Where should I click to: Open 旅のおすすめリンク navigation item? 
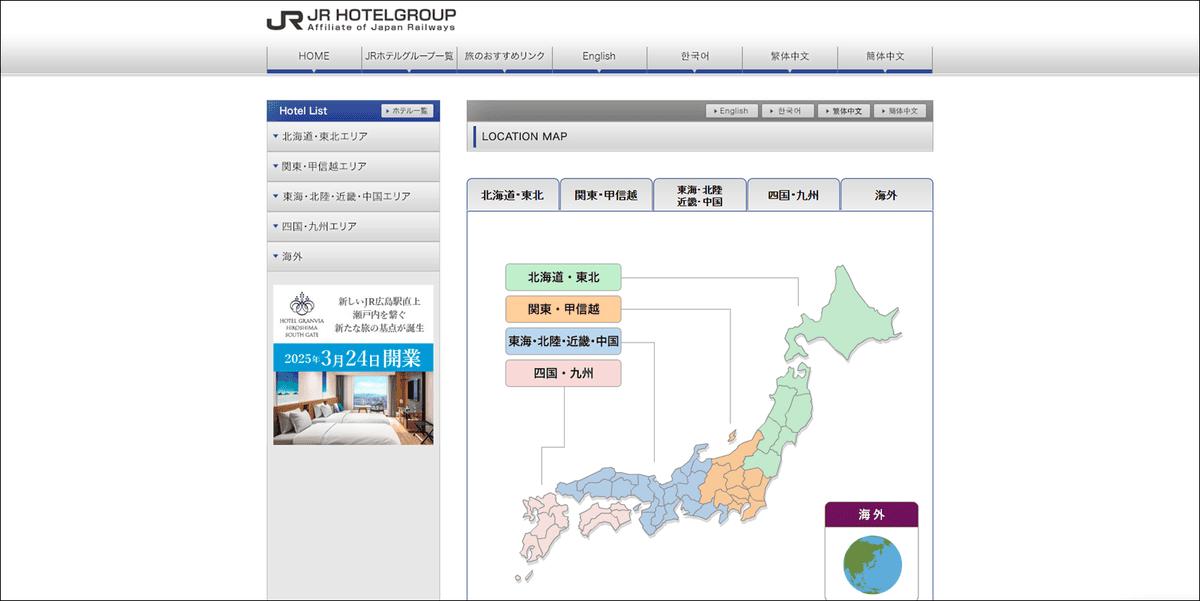coord(505,57)
